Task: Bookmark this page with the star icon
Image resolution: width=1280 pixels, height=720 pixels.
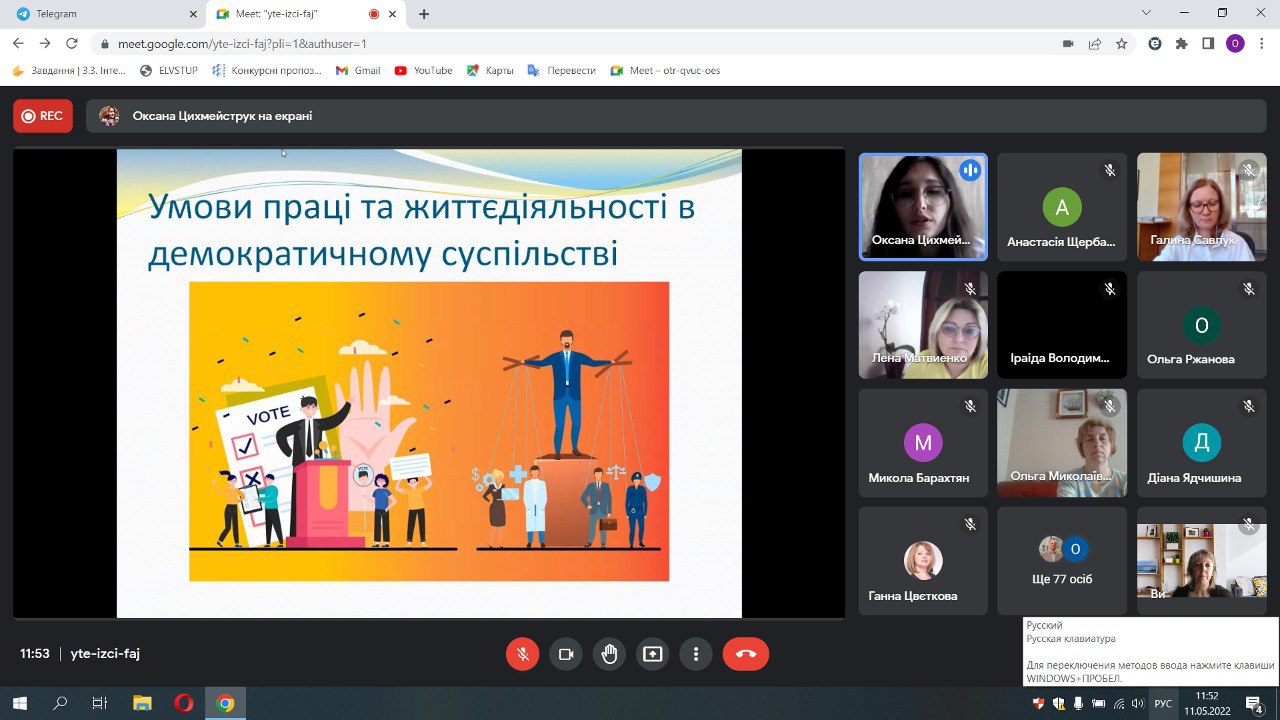Action: coord(1122,45)
